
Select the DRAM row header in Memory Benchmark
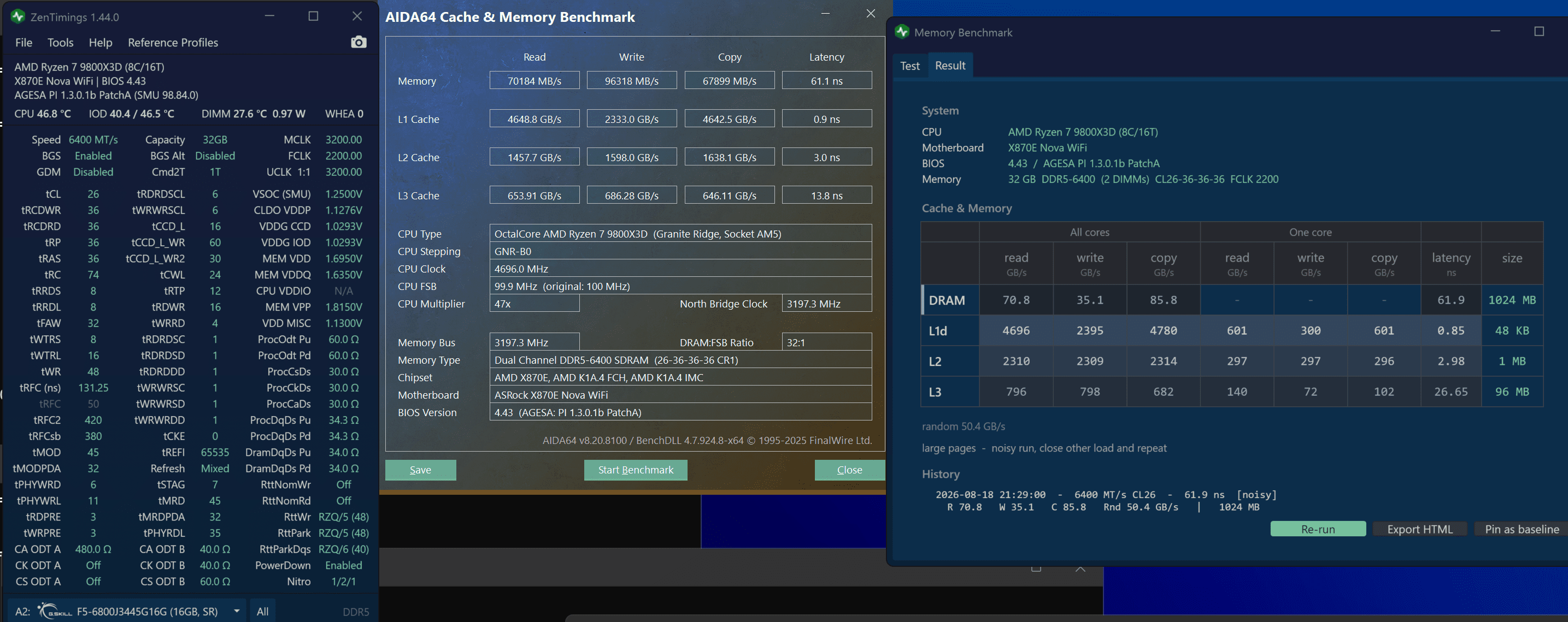click(951, 300)
